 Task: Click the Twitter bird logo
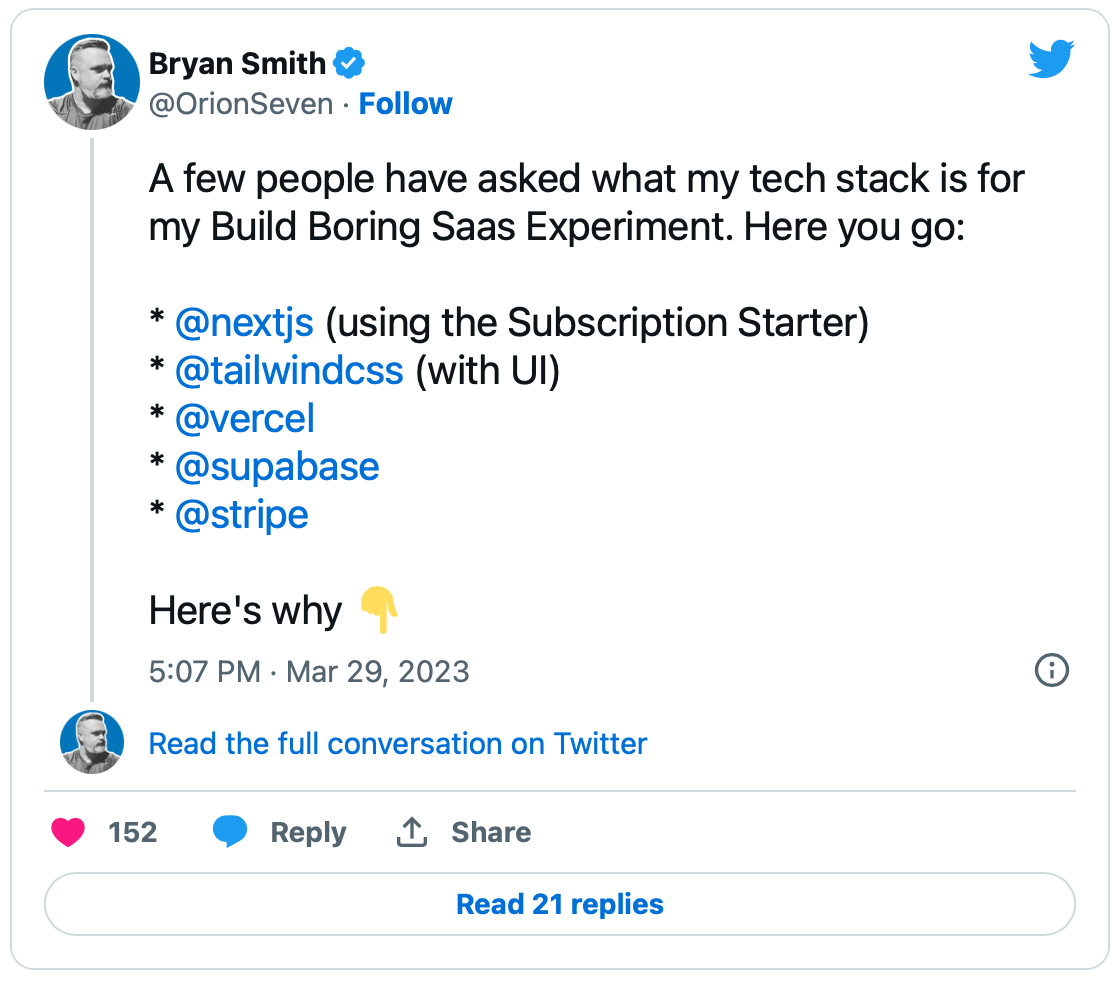tap(1051, 60)
